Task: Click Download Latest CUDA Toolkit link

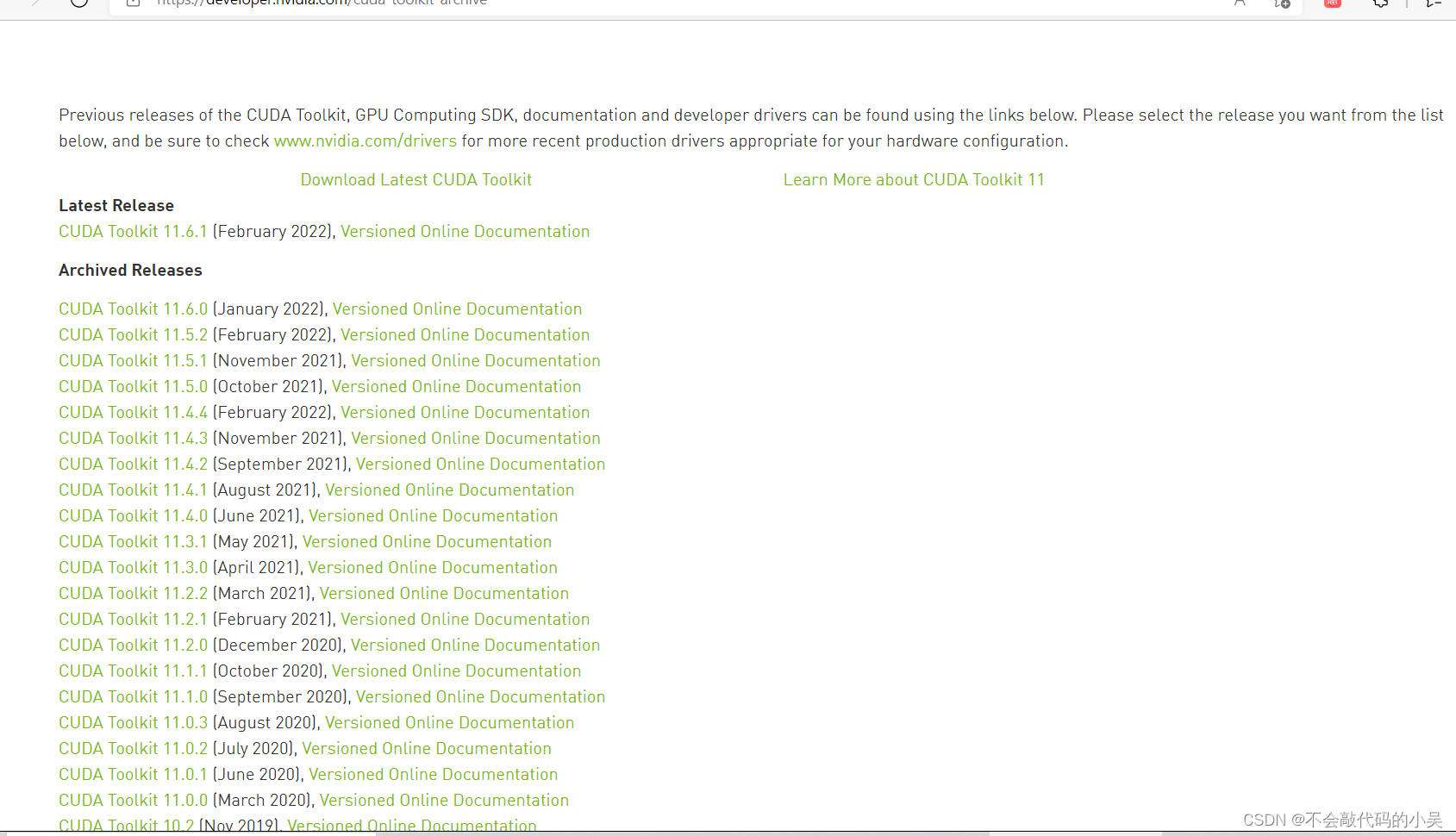Action: 416,180
